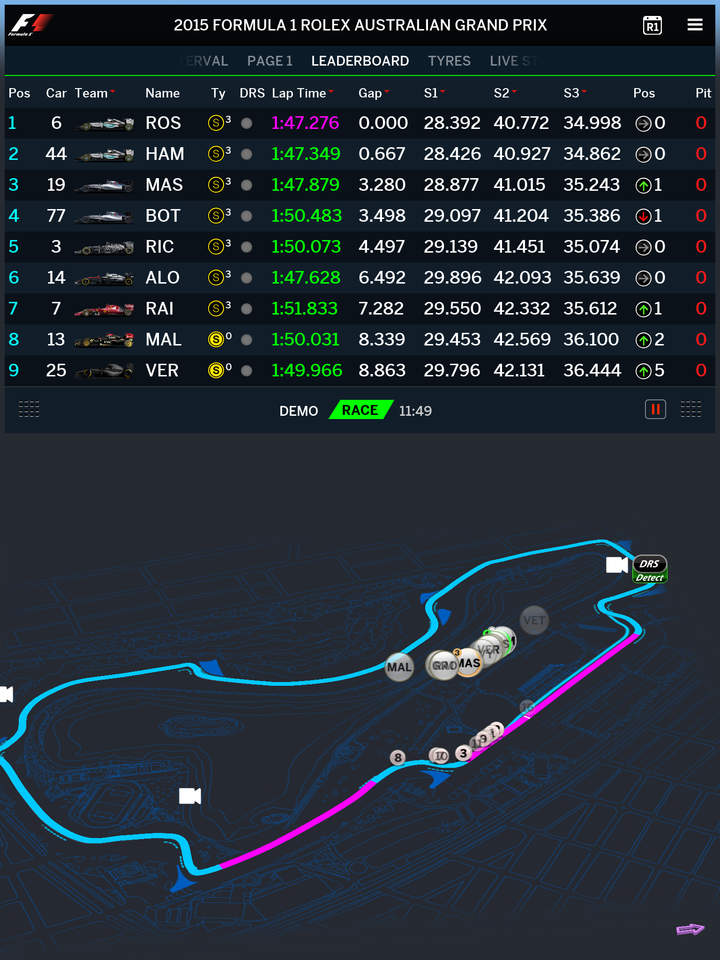Click the DRS Detect marker on track
Viewport: 720px width, 960px height.
coord(650,569)
